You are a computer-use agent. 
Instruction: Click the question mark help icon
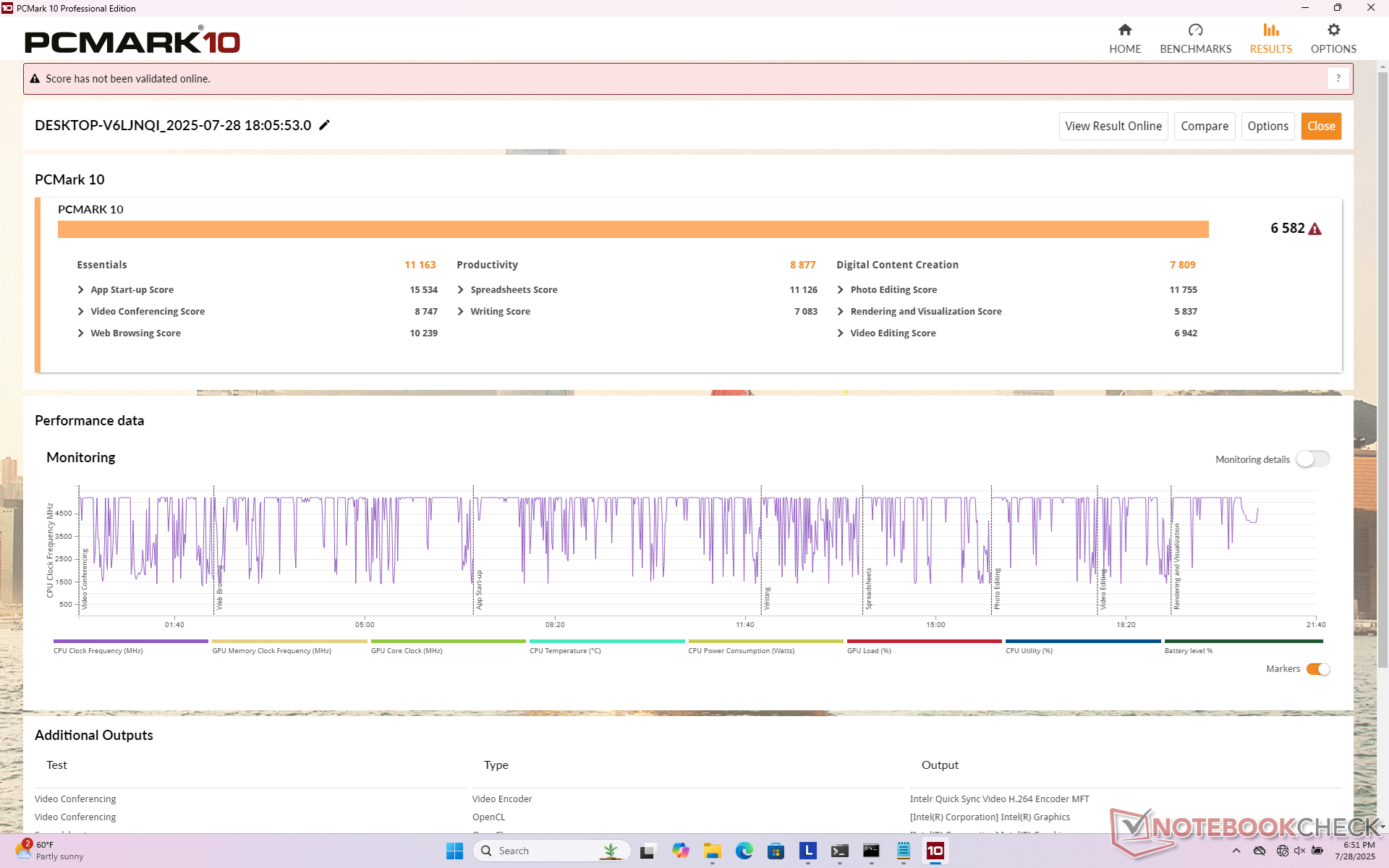pos(1338,78)
